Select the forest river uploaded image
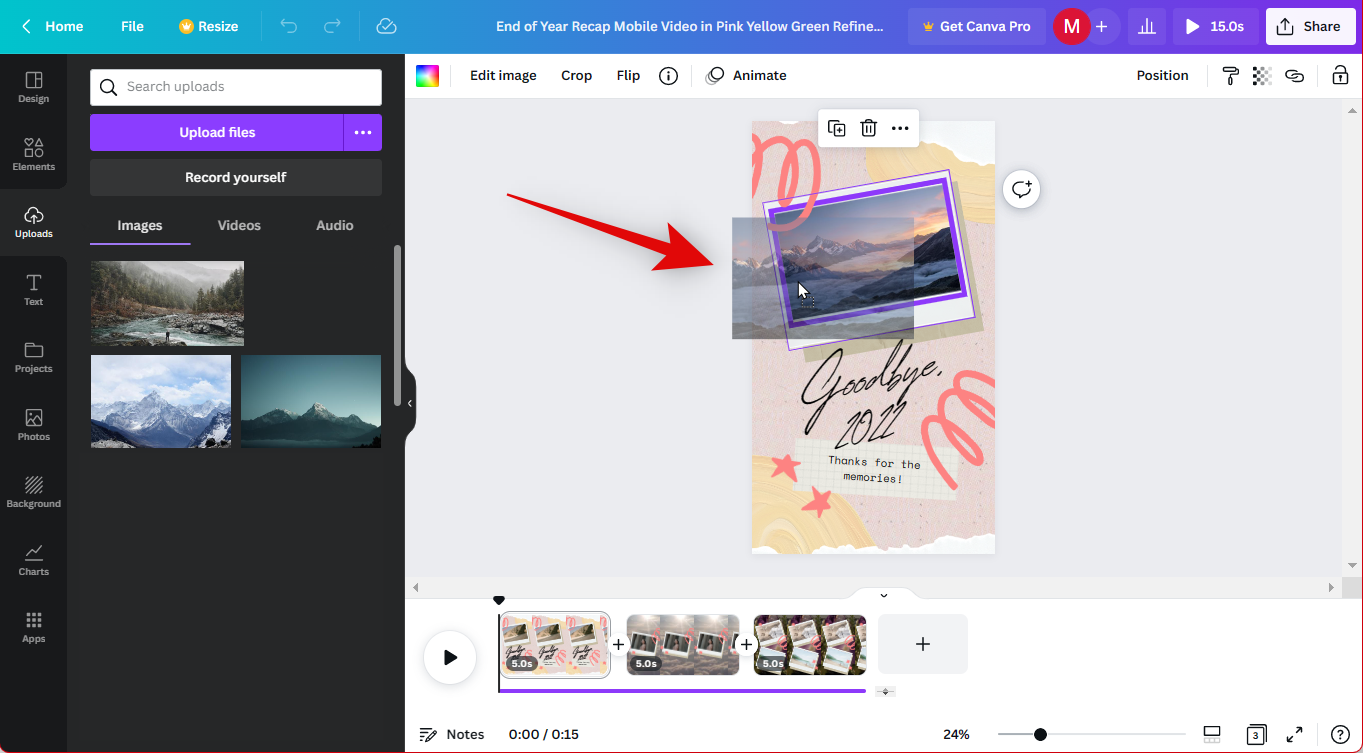Image resolution: width=1363 pixels, height=753 pixels. point(167,303)
